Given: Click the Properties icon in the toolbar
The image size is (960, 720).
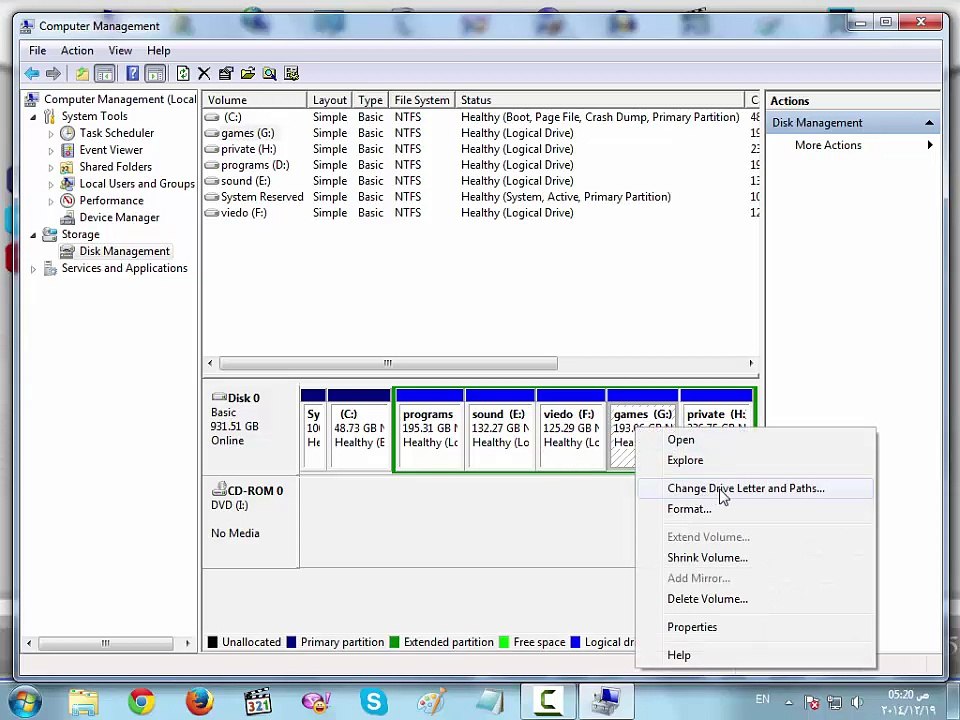Looking at the screenshot, I should pos(226,74).
